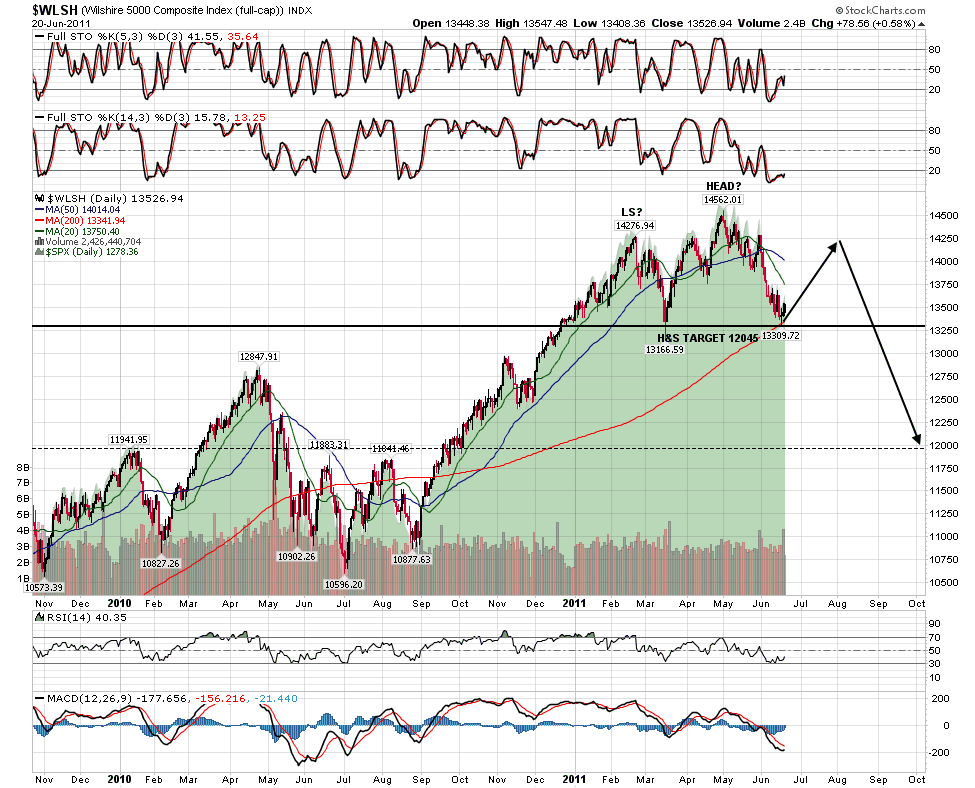Screen dimensions: 975x788
Task: Click the 2011 year marker on main chart axis
Action: click(572, 603)
